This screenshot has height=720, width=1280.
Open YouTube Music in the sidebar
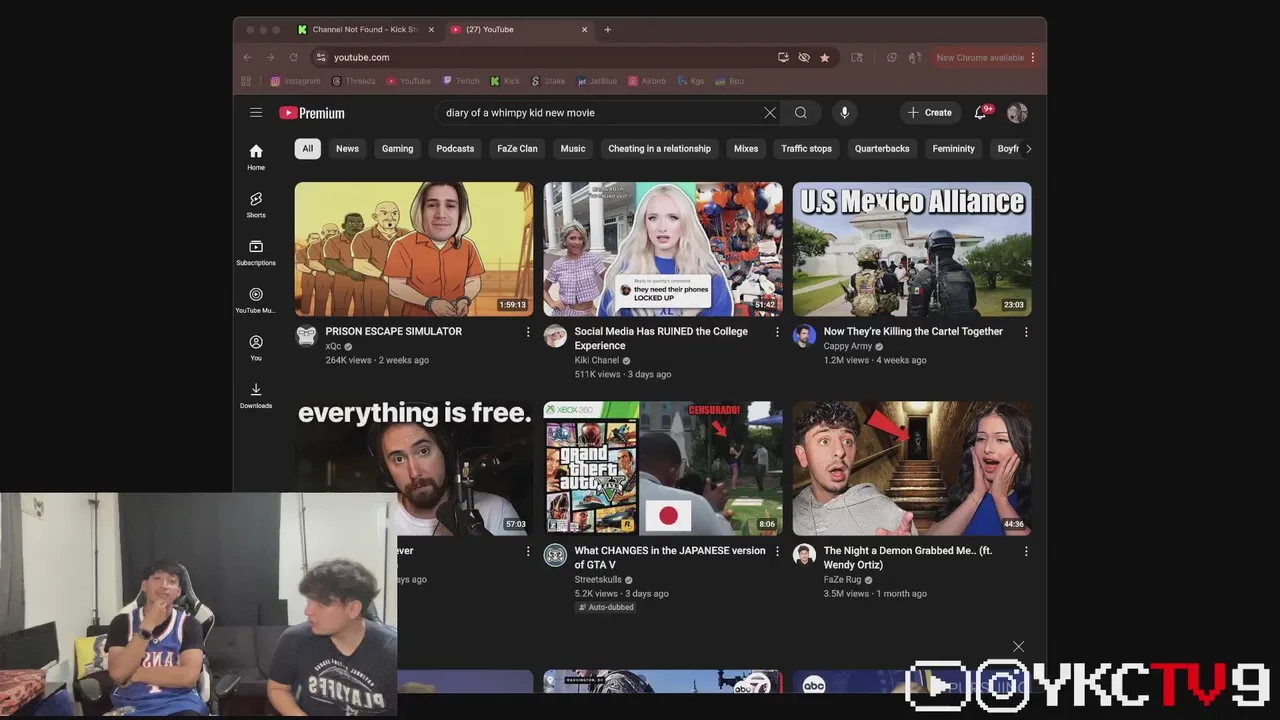pos(256,300)
